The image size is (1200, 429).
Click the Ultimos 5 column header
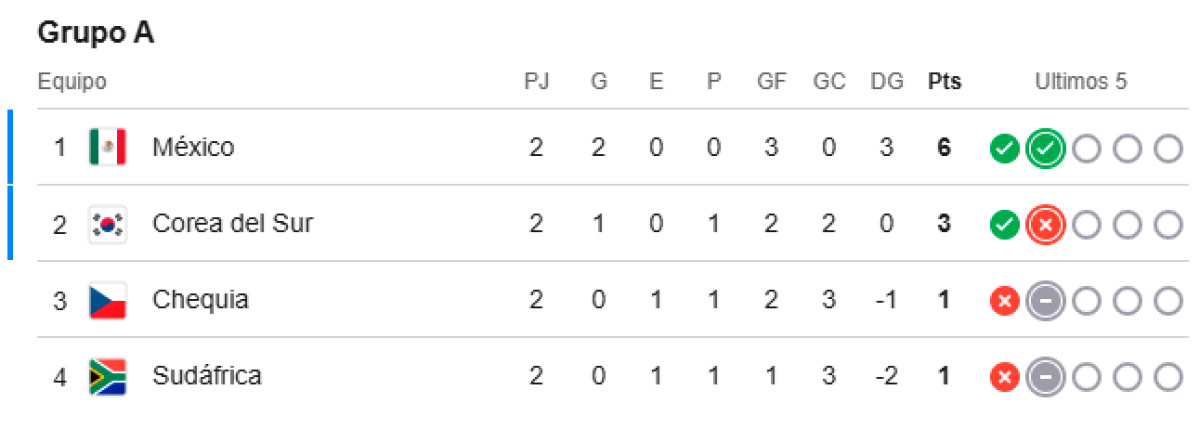pyautogui.click(x=1080, y=82)
